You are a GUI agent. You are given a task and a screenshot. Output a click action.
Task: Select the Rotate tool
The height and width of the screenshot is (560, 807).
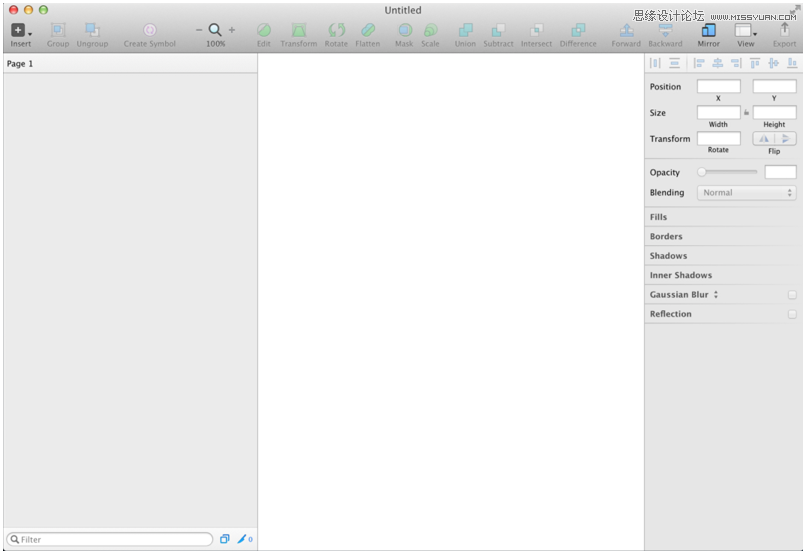336,30
